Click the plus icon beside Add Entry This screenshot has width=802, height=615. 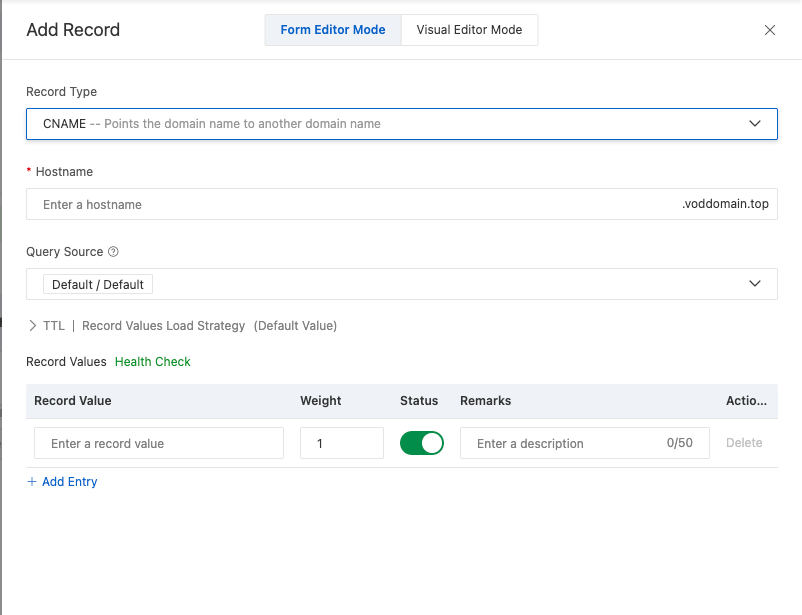32,482
